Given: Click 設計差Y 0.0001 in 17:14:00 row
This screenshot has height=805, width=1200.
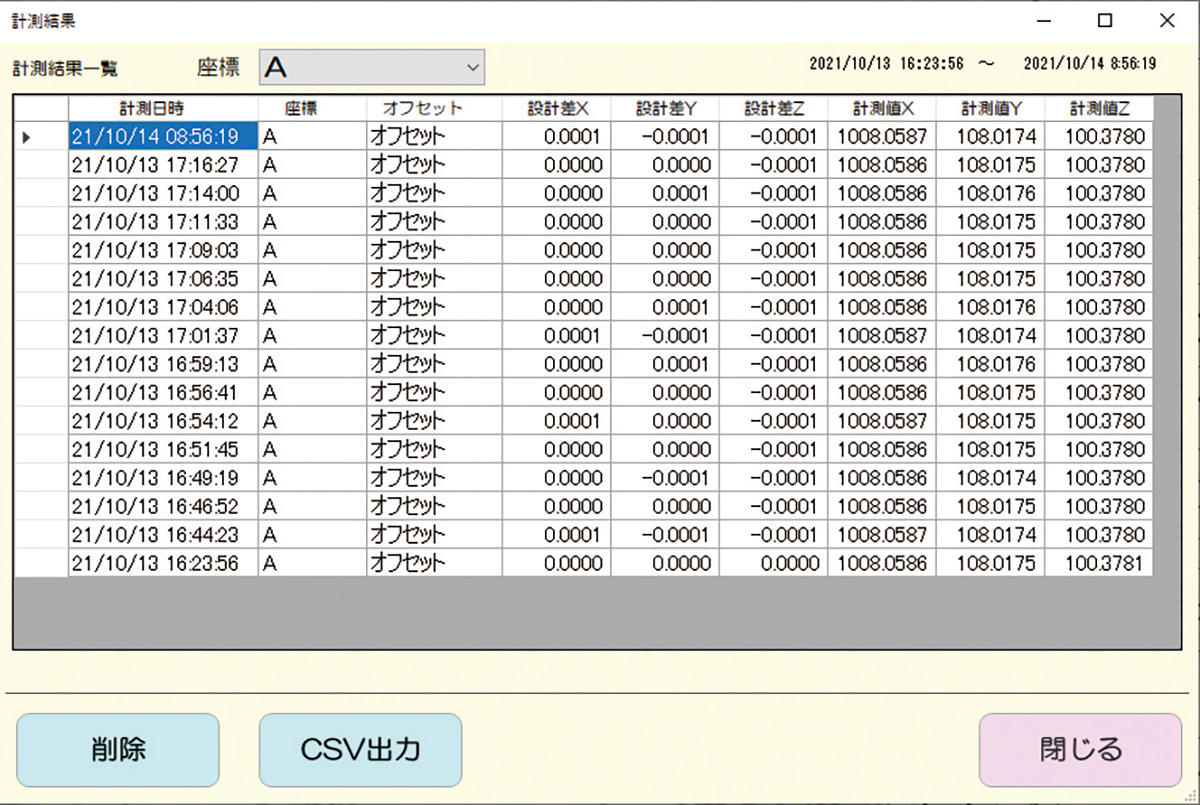Looking at the screenshot, I should tap(665, 193).
